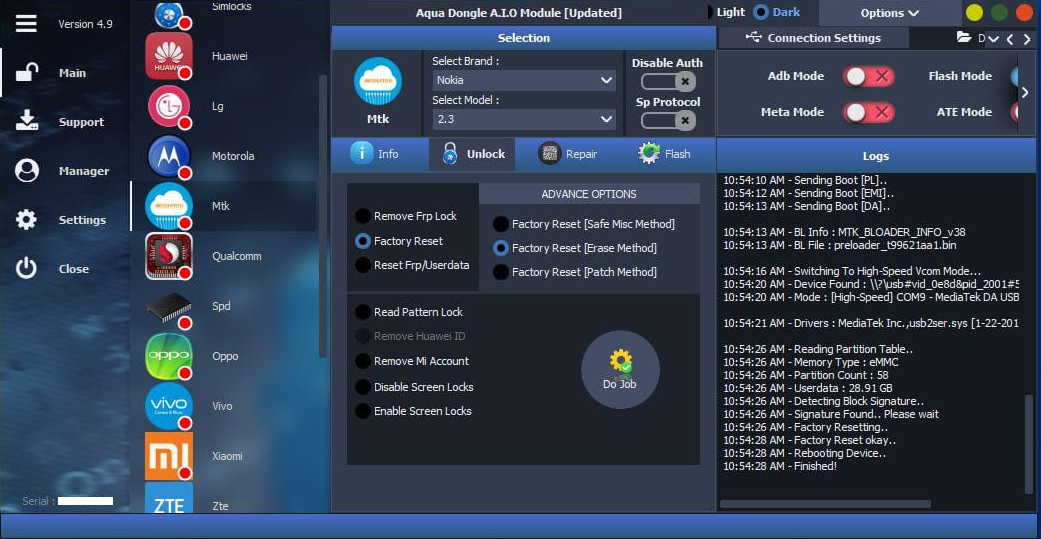Click the 'Userdata : 28.91 GB' log line
1041x539 pixels.
(807, 388)
